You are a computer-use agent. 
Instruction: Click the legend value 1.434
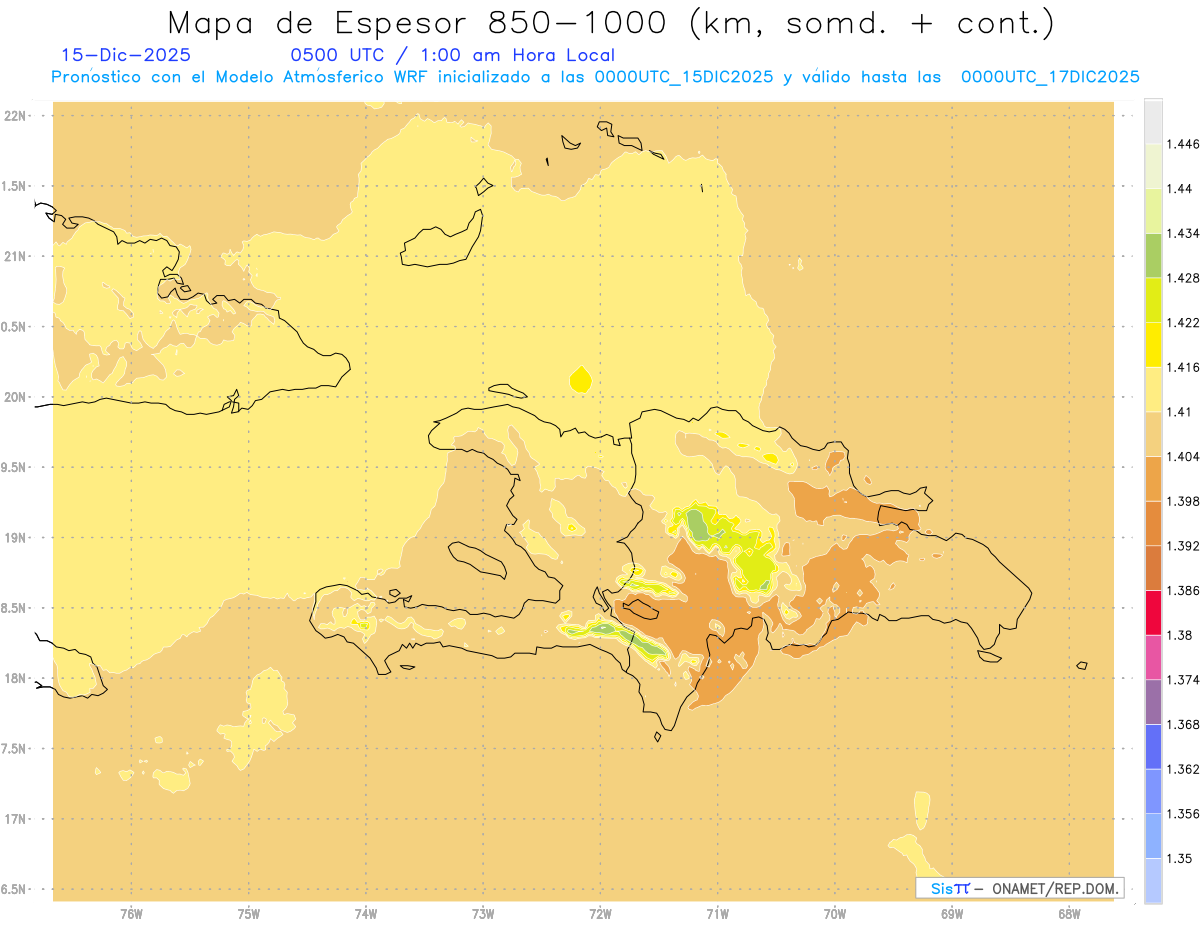tap(1183, 233)
